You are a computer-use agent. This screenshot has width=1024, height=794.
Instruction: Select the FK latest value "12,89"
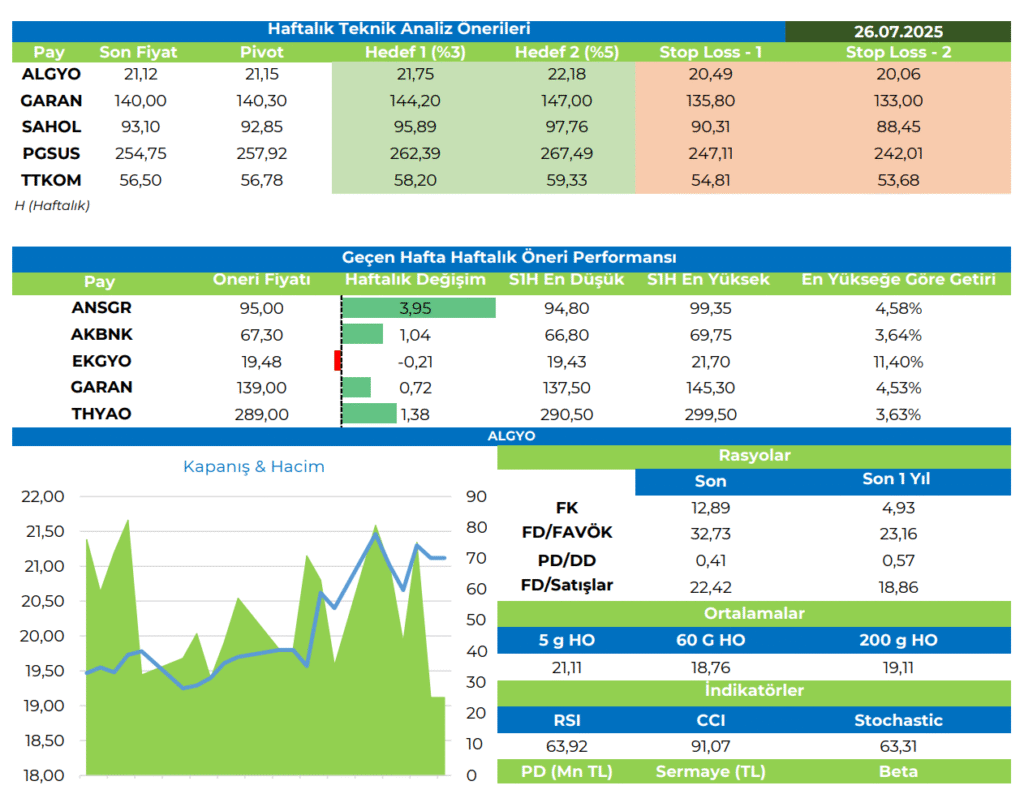(x=711, y=508)
